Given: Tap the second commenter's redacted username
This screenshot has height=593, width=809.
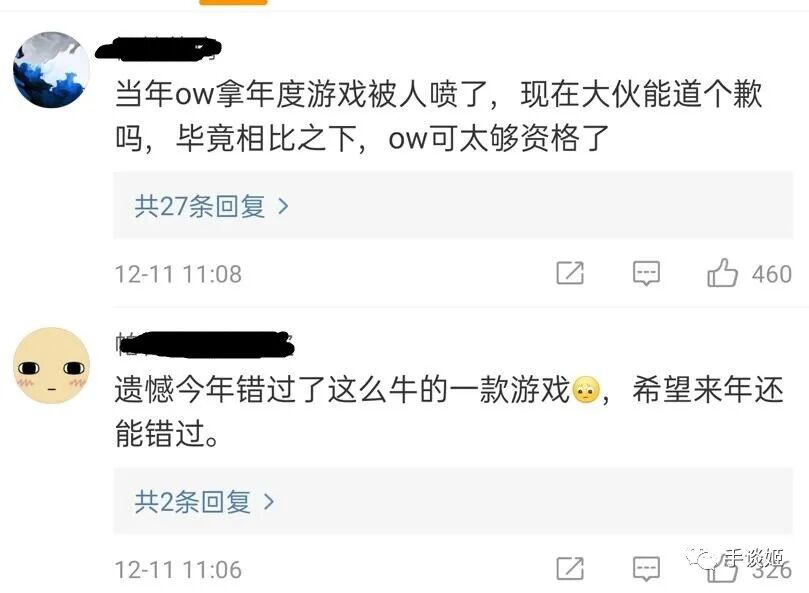Looking at the screenshot, I should pyautogui.click(x=205, y=345).
